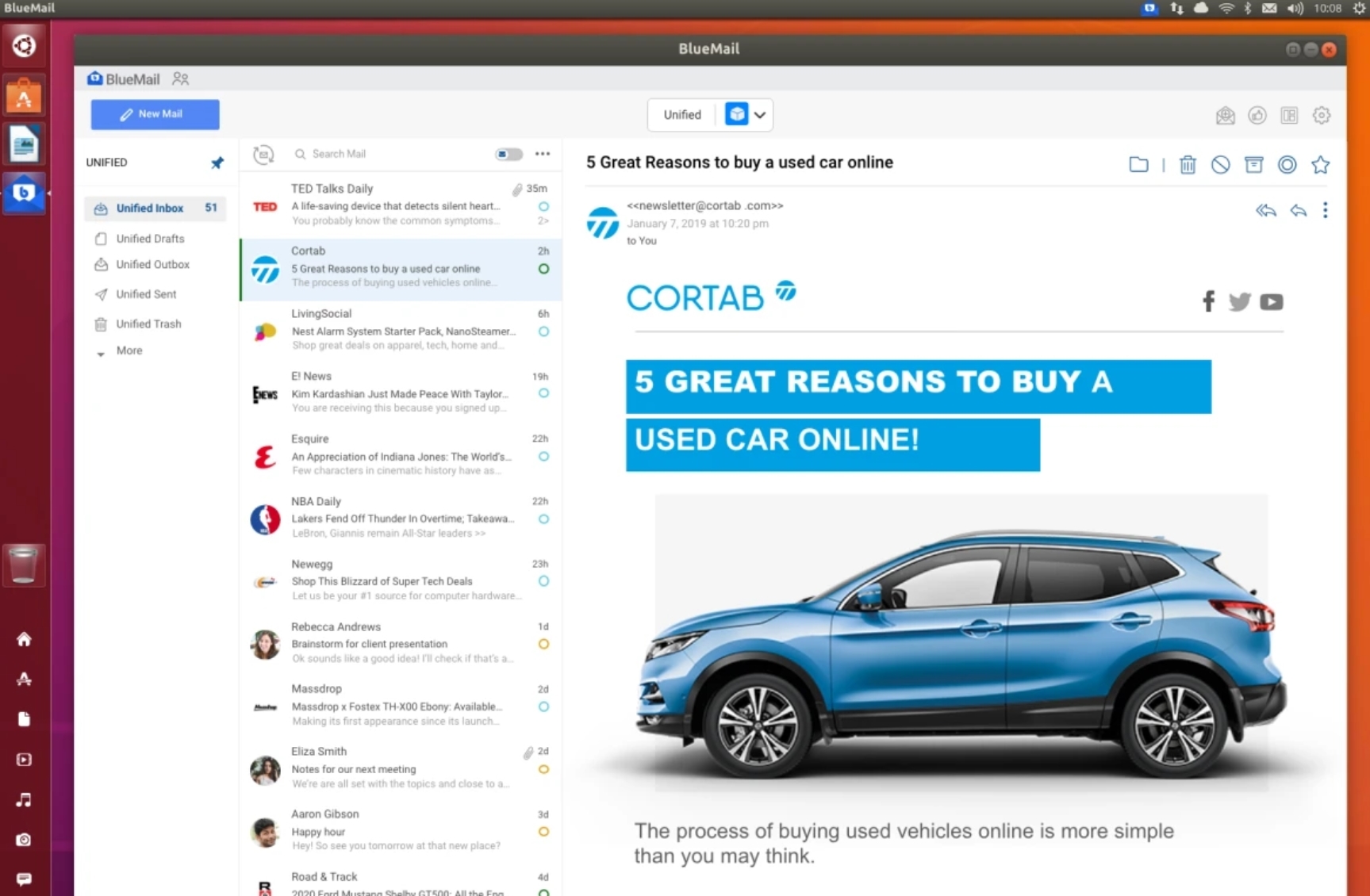Click the archive icon in email toolbar
Image resolution: width=1370 pixels, height=896 pixels.
(x=1253, y=165)
